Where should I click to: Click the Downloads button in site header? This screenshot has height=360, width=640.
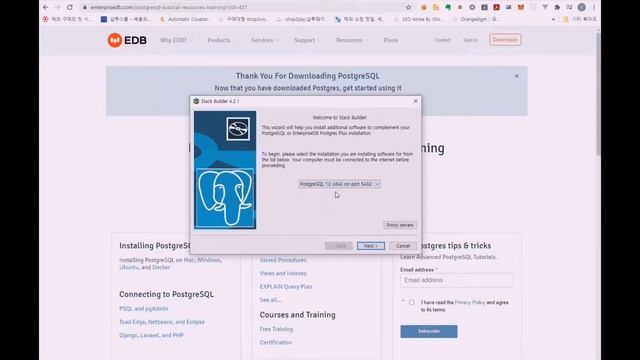pos(505,40)
